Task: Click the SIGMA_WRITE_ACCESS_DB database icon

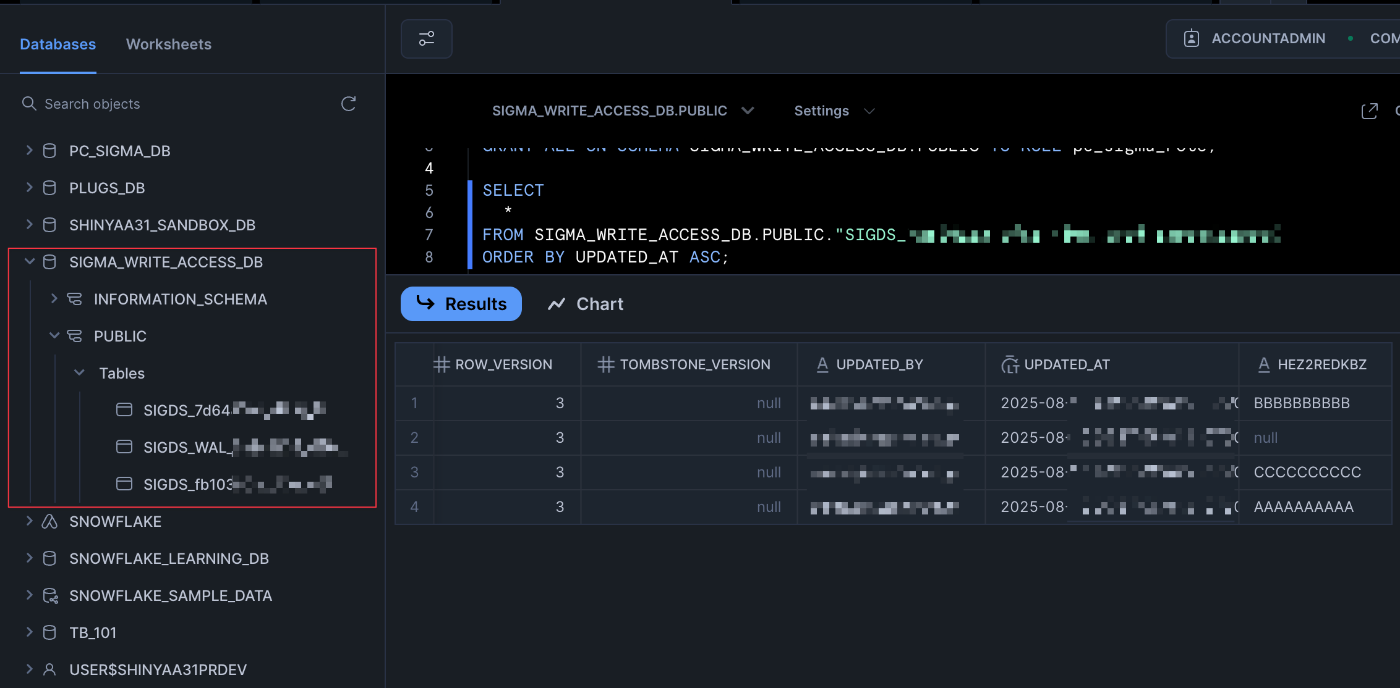Action: [x=49, y=262]
